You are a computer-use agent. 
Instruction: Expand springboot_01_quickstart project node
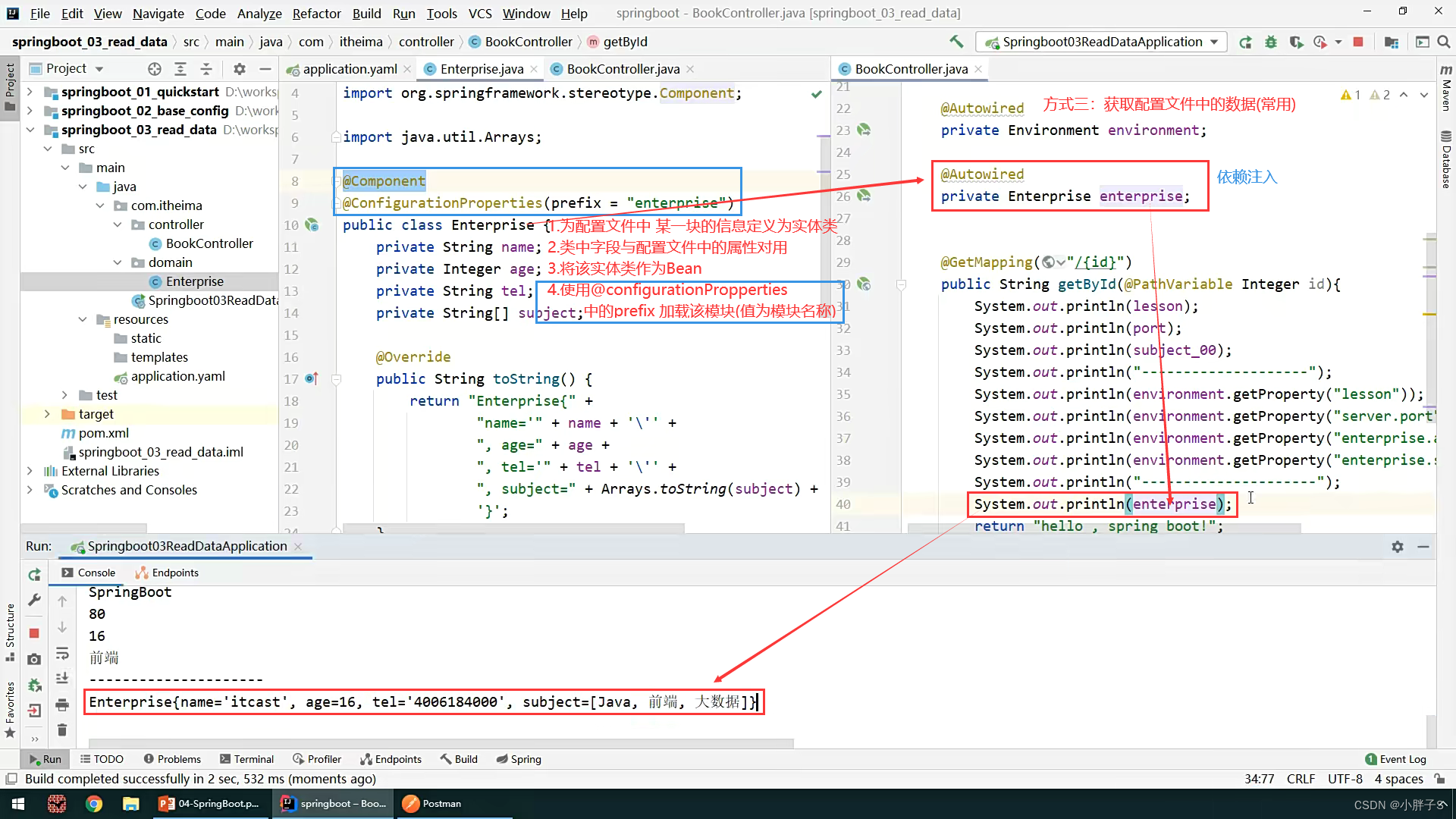tap(30, 92)
